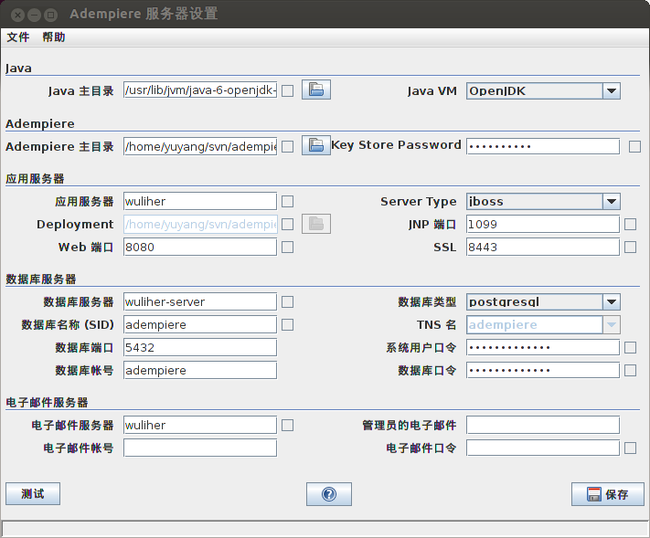Toggle checkbox beside 电子邮件服务器 field
Viewport: 650px width, 538px height.
pos(288,425)
